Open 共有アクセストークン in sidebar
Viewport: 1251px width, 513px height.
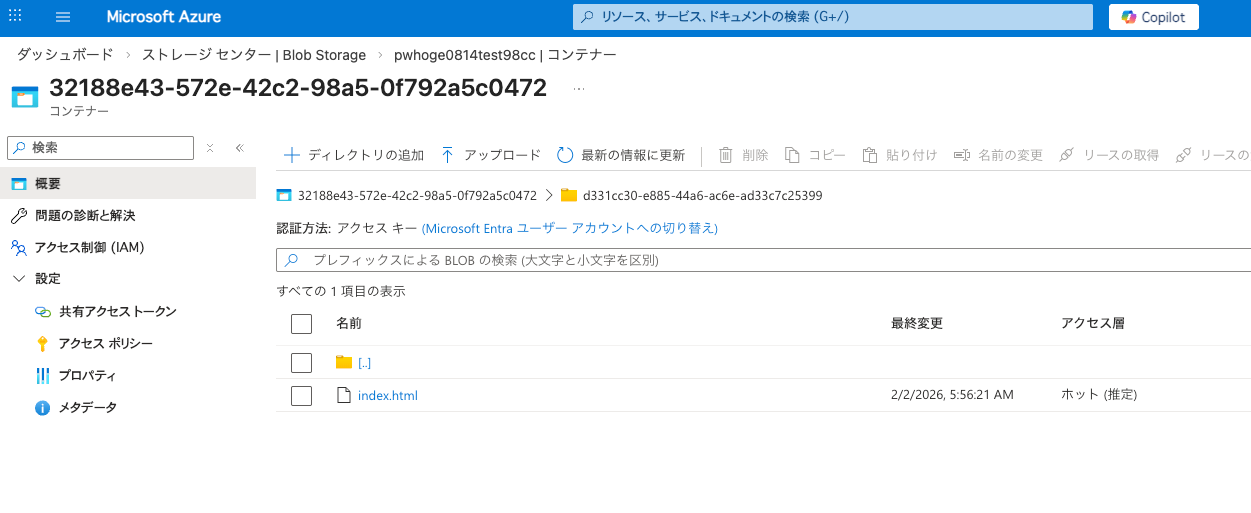[x=117, y=312]
